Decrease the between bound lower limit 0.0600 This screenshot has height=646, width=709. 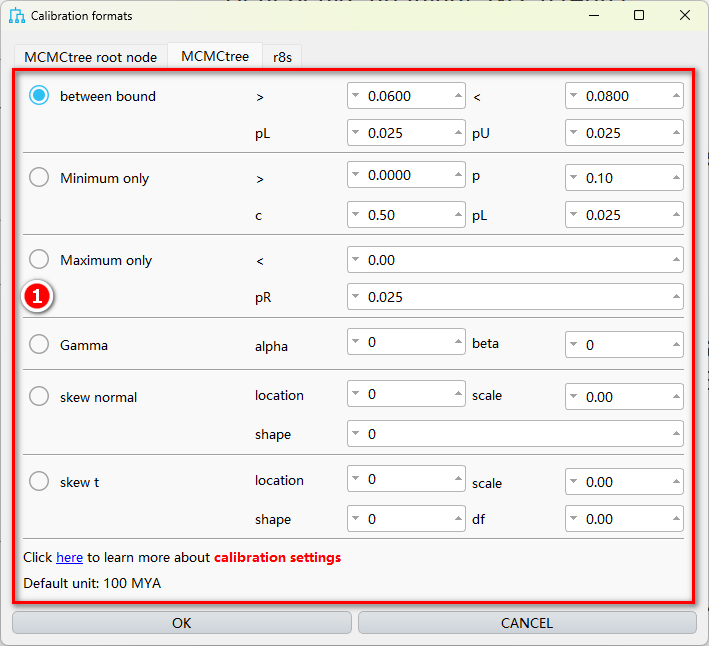(356, 96)
